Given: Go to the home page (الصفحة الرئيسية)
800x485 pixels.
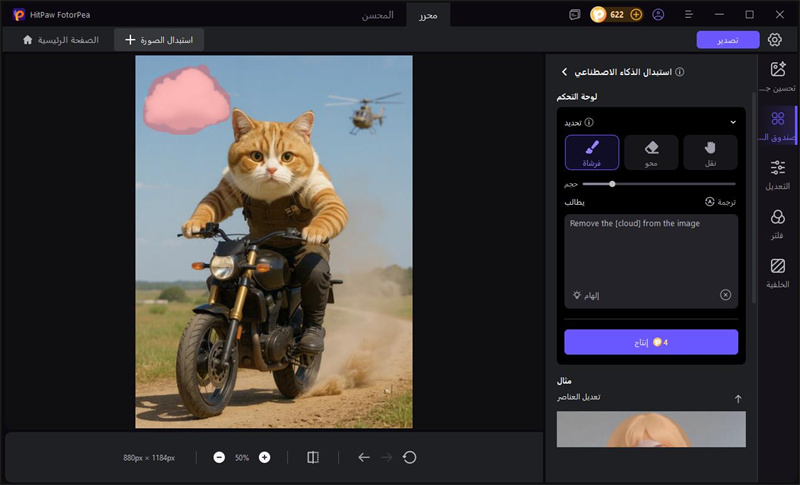Looking at the screenshot, I should coord(61,40).
